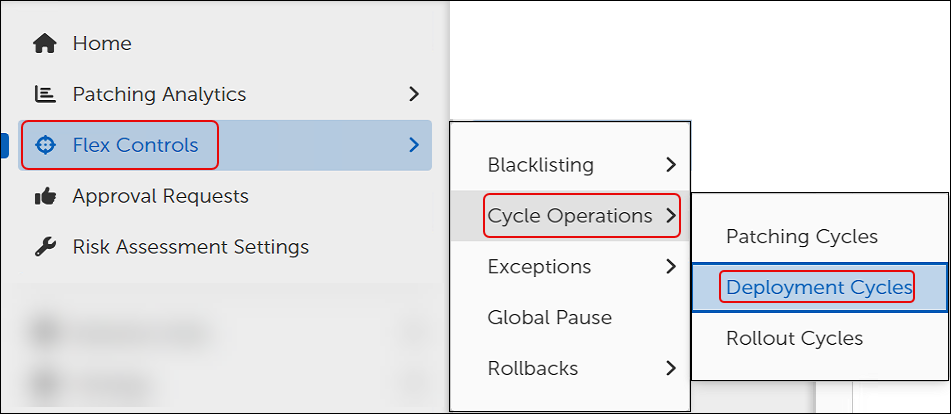Click the Flex Controls crosshair icon
Image resolution: width=951 pixels, height=414 pixels.
[44, 145]
